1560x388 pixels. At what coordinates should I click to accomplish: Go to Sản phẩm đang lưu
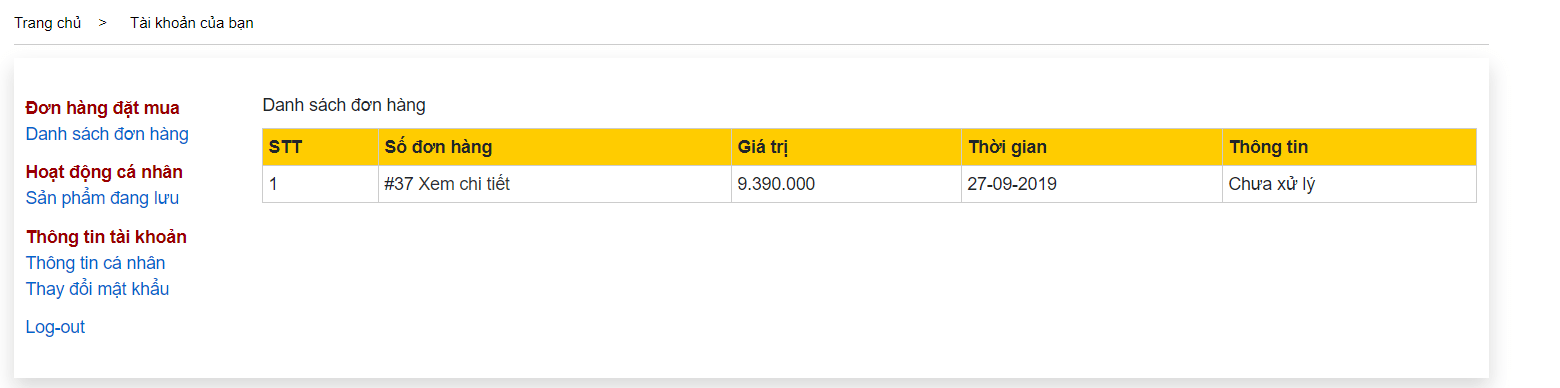coord(102,198)
